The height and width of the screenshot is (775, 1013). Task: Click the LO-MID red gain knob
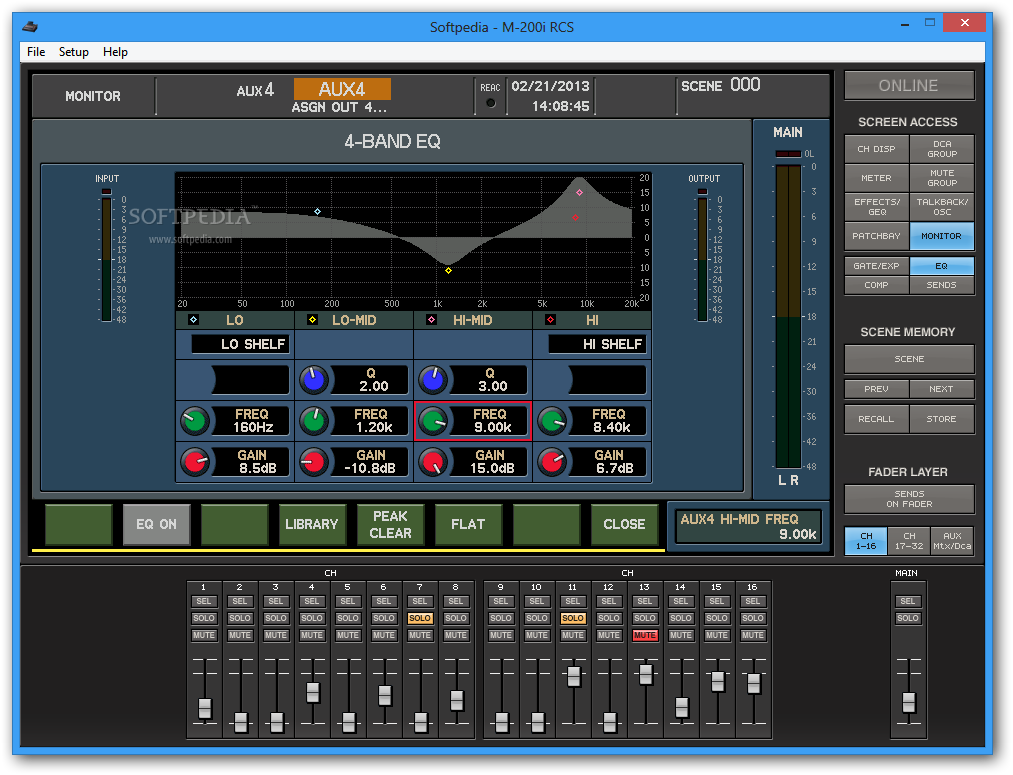click(314, 462)
